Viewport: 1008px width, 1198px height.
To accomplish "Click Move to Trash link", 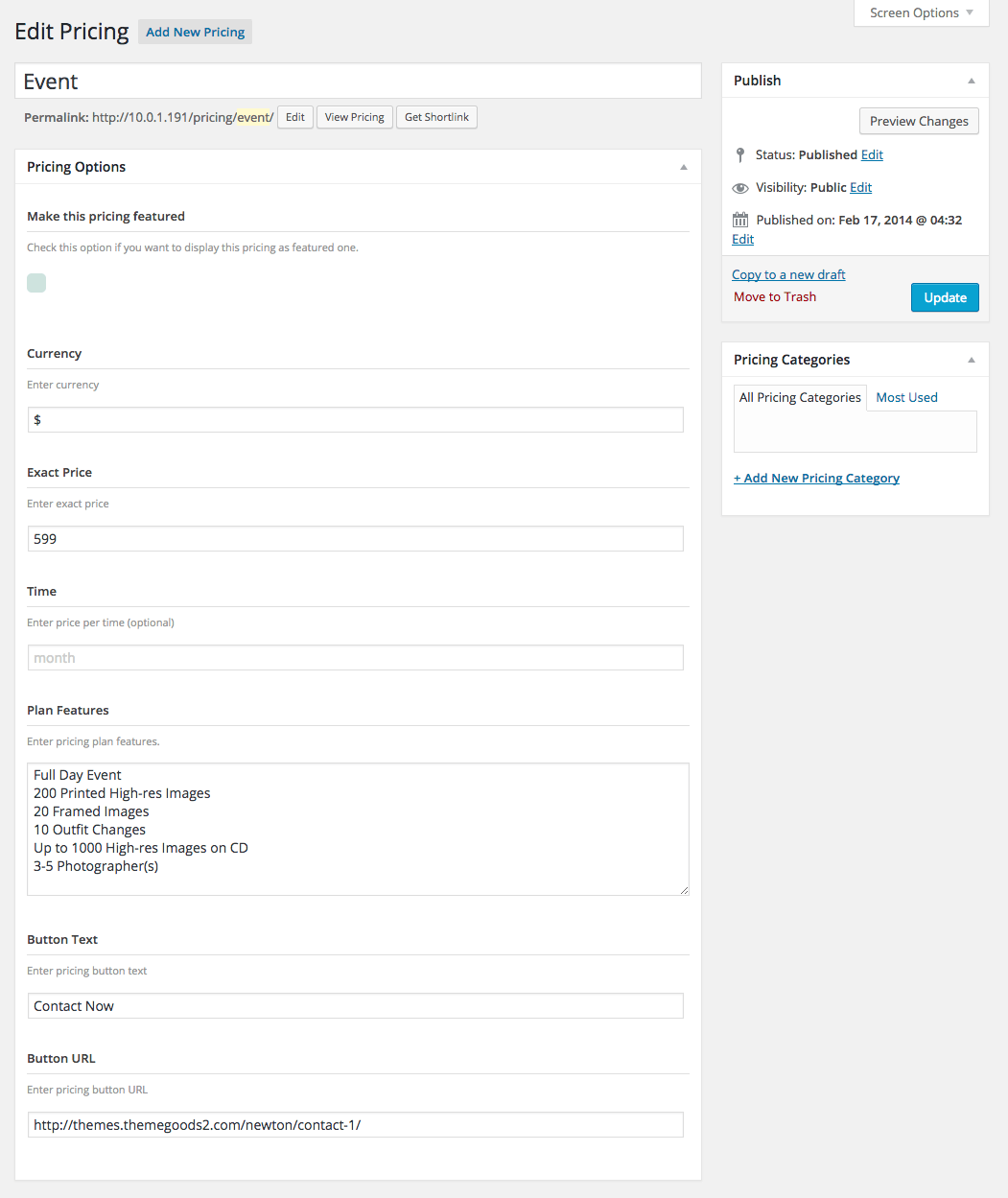I will coord(774,296).
